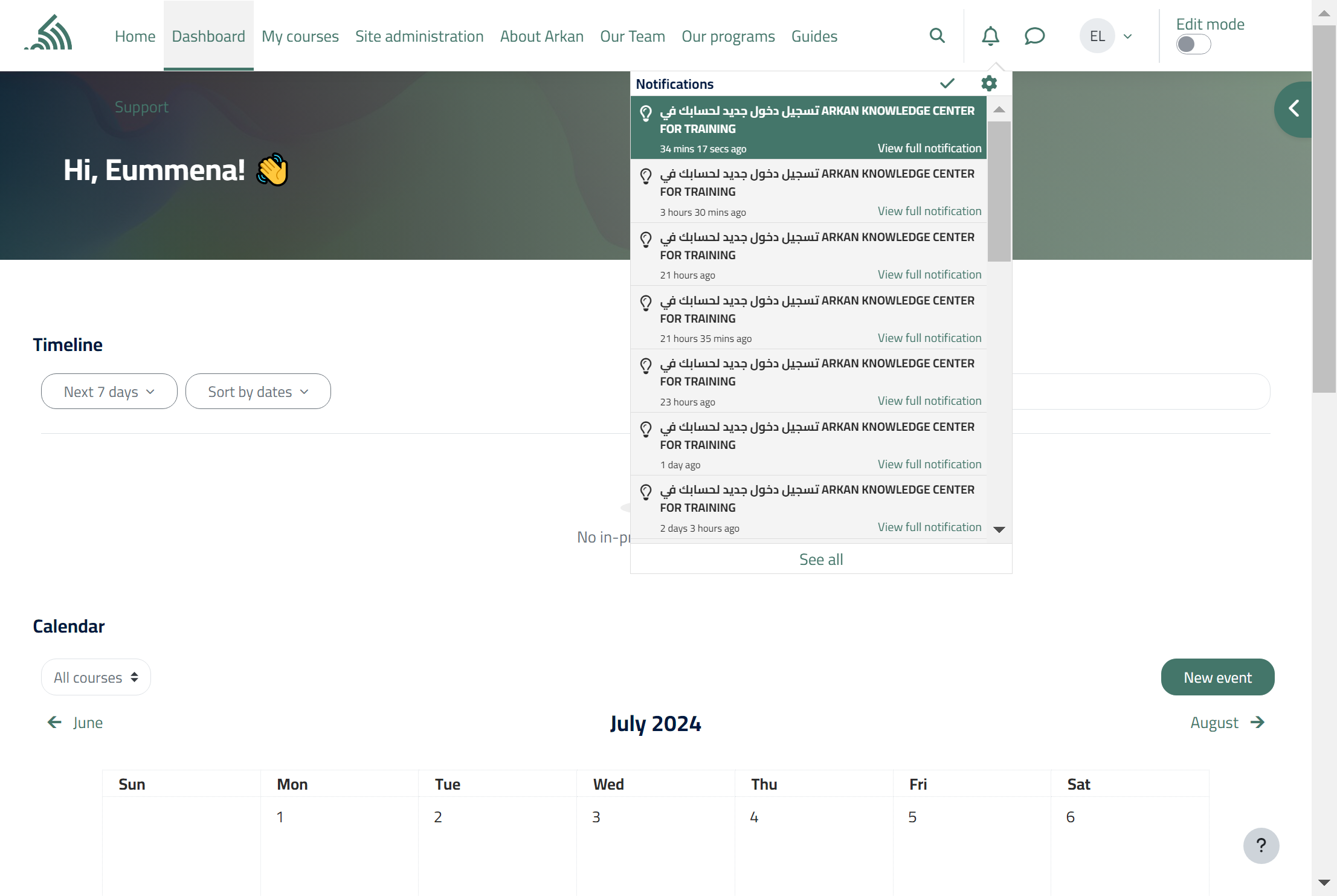This screenshot has width=1337, height=896.
Task: Click the Support link in banner
Action: pos(141,107)
